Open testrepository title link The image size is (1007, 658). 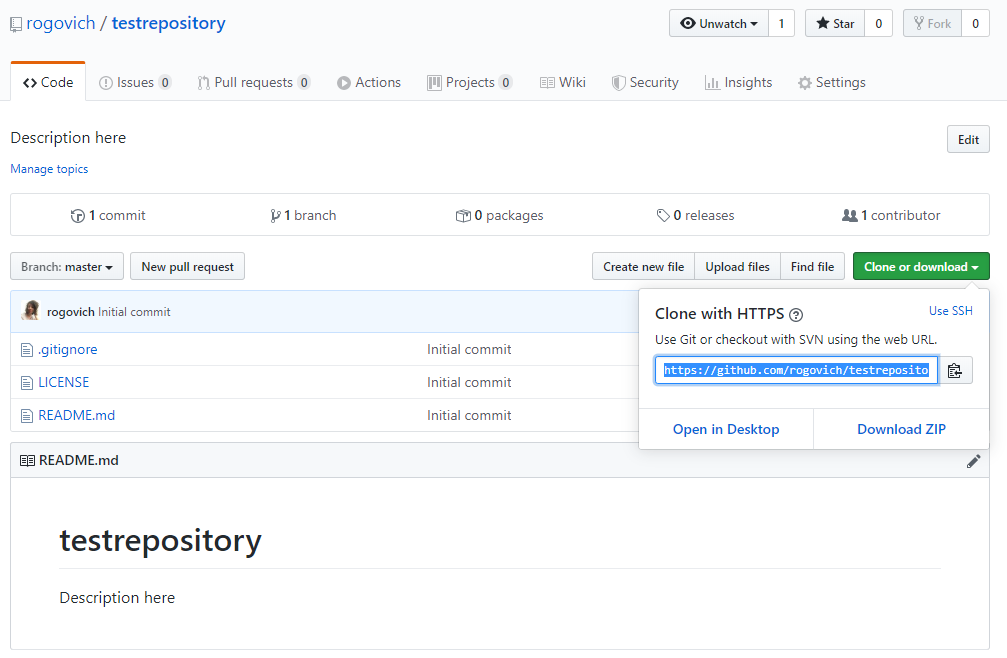[x=168, y=23]
